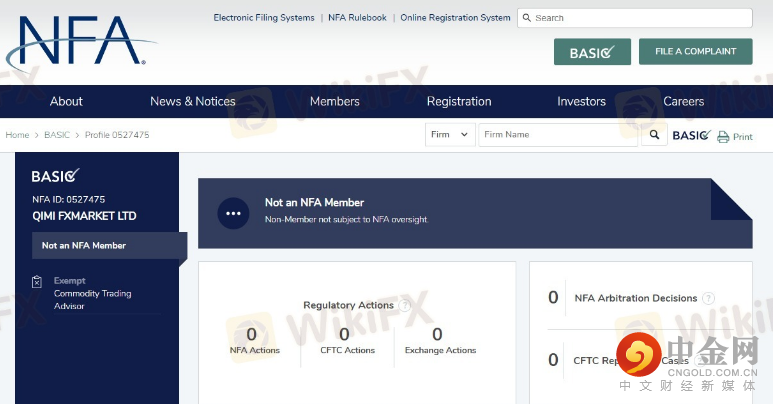Open the About menu
Screen dimensions: 773x404
point(66,101)
